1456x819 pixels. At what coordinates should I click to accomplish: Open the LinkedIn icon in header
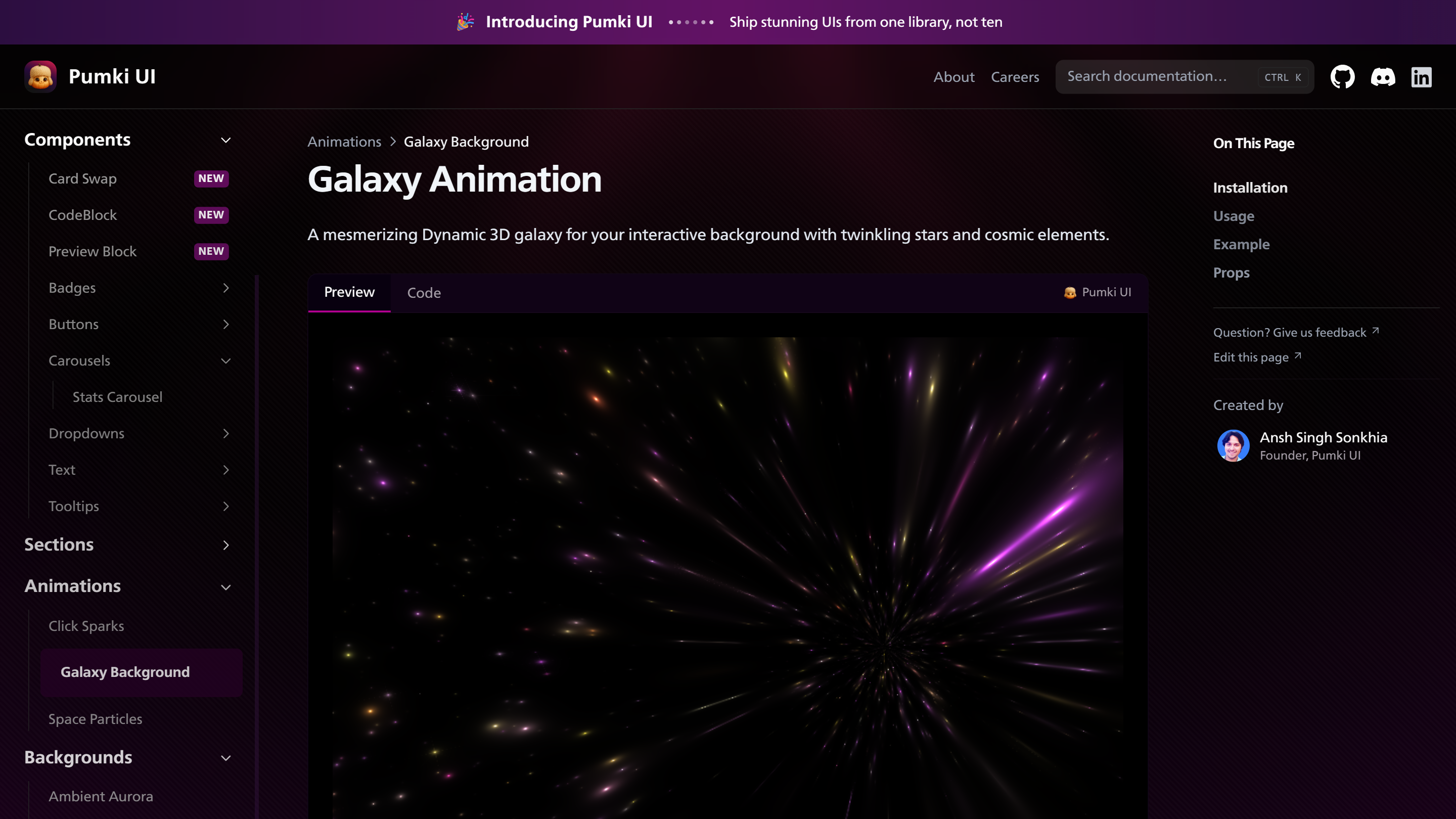tap(1421, 77)
